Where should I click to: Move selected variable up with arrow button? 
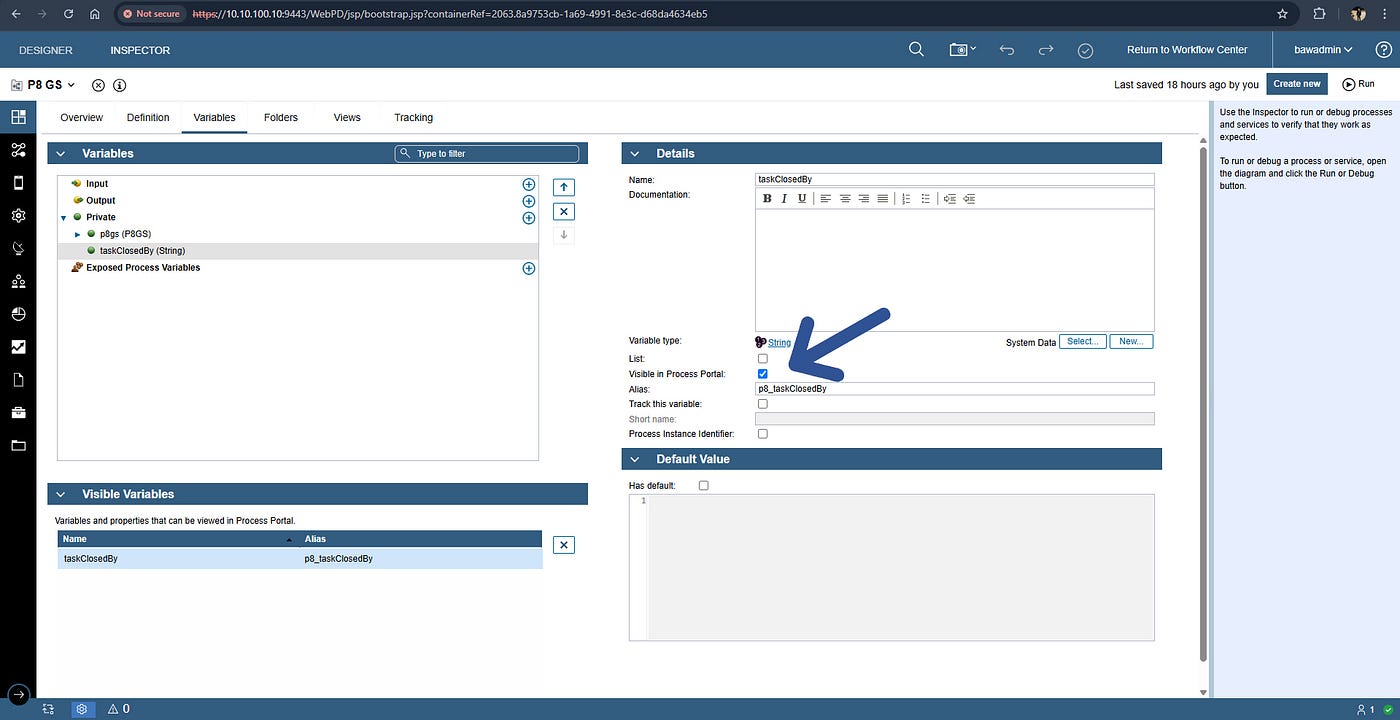[x=564, y=187]
